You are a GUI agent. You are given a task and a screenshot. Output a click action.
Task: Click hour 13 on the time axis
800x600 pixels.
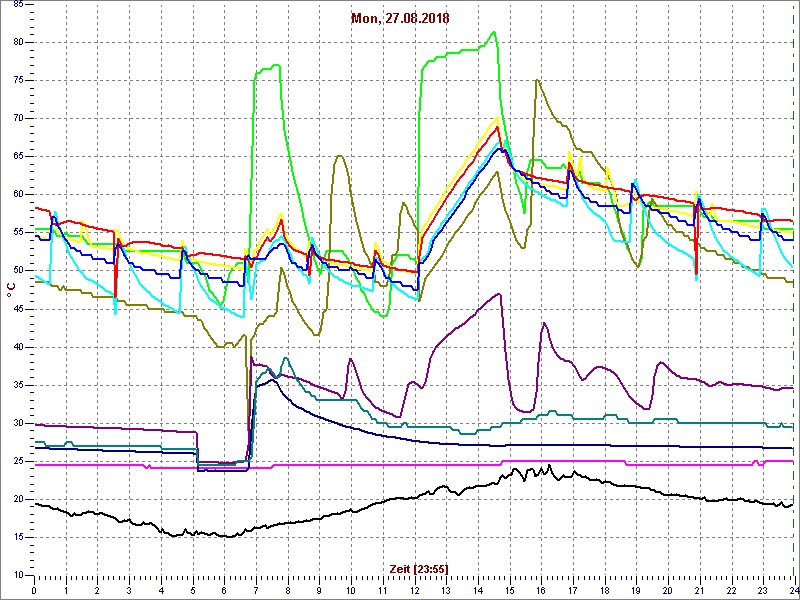click(x=445, y=590)
